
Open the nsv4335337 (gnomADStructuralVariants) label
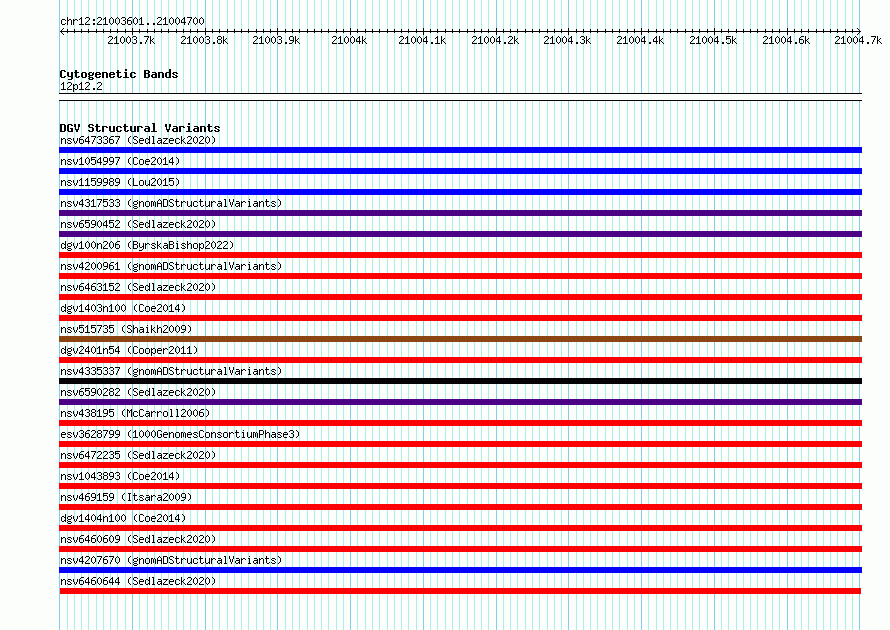pyautogui.click(x=171, y=371)
